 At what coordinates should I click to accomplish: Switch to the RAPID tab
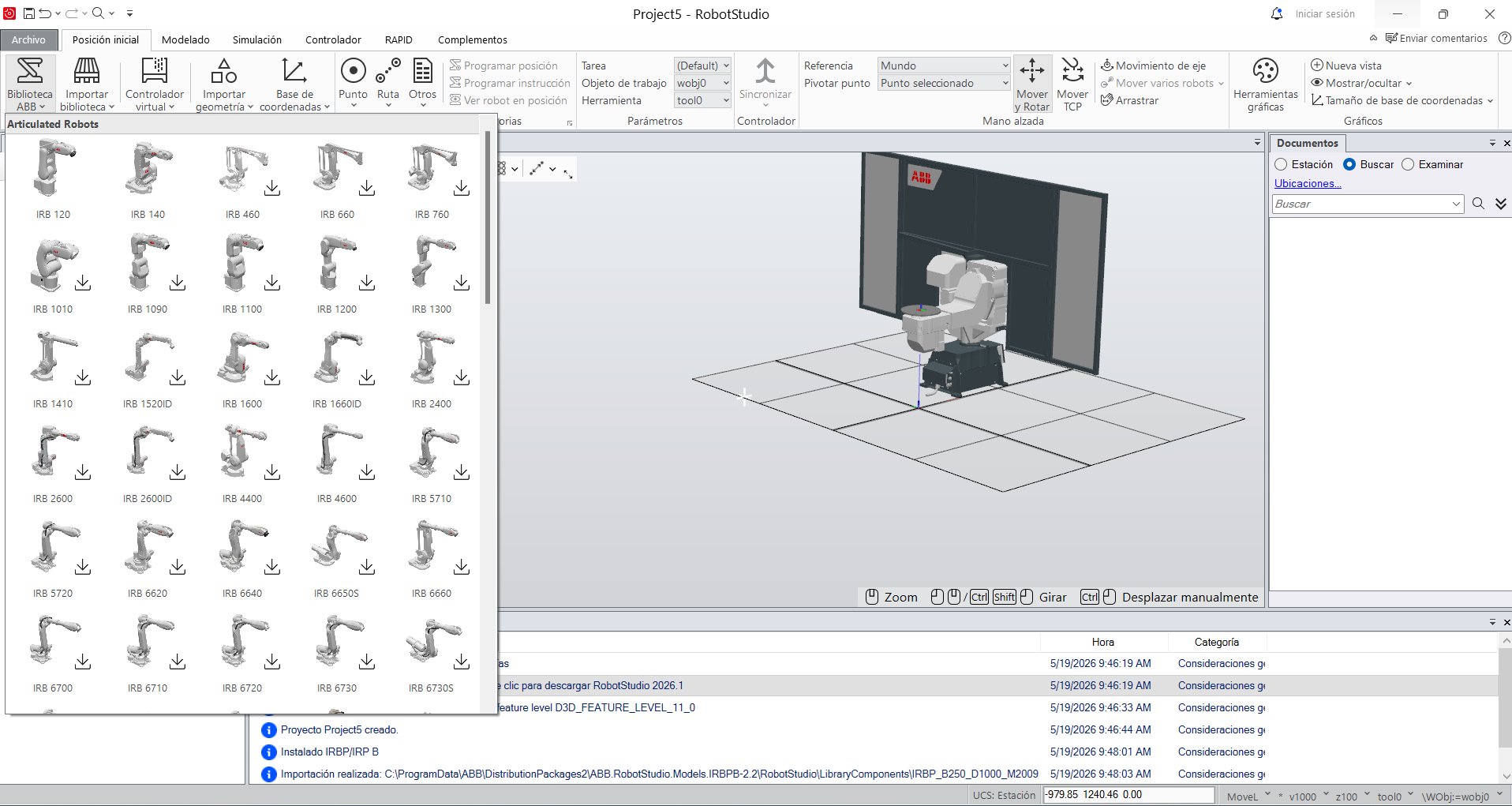[x=399, y=39]
